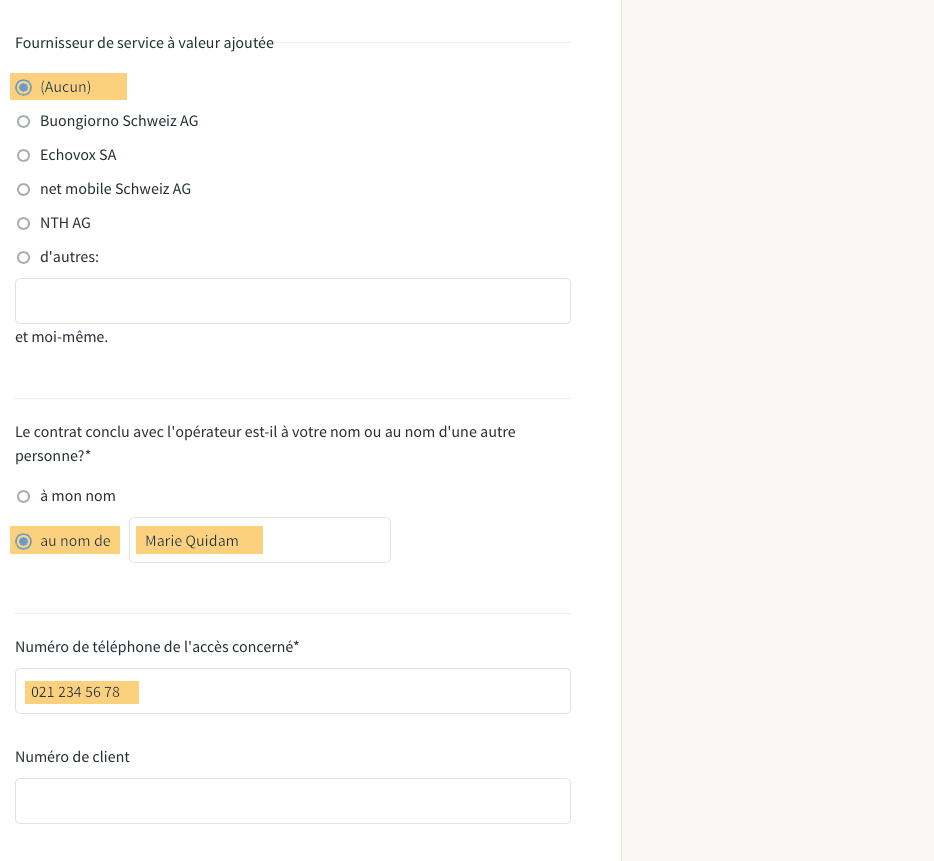Click the Buongiorno Schweiz AG label text
This screenshot has width=934, height=861.
[x=119, y=121]
